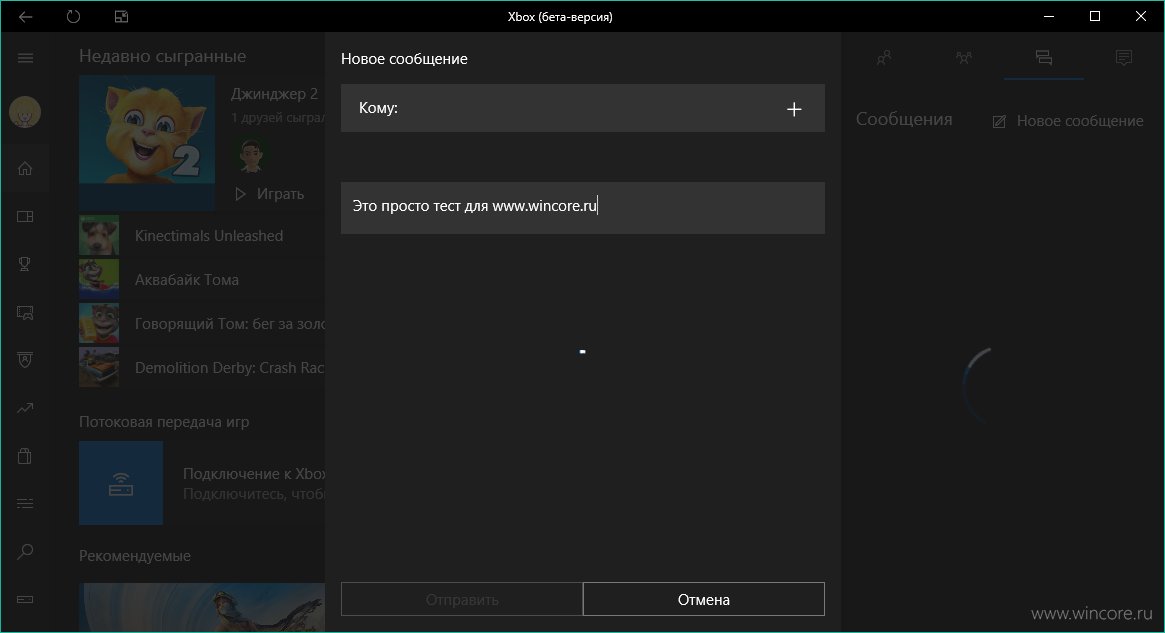Open Аквабайк Тома thumbnail
Image resolution: width=1165 pixels, height=633 pixels.
[99, 279]
